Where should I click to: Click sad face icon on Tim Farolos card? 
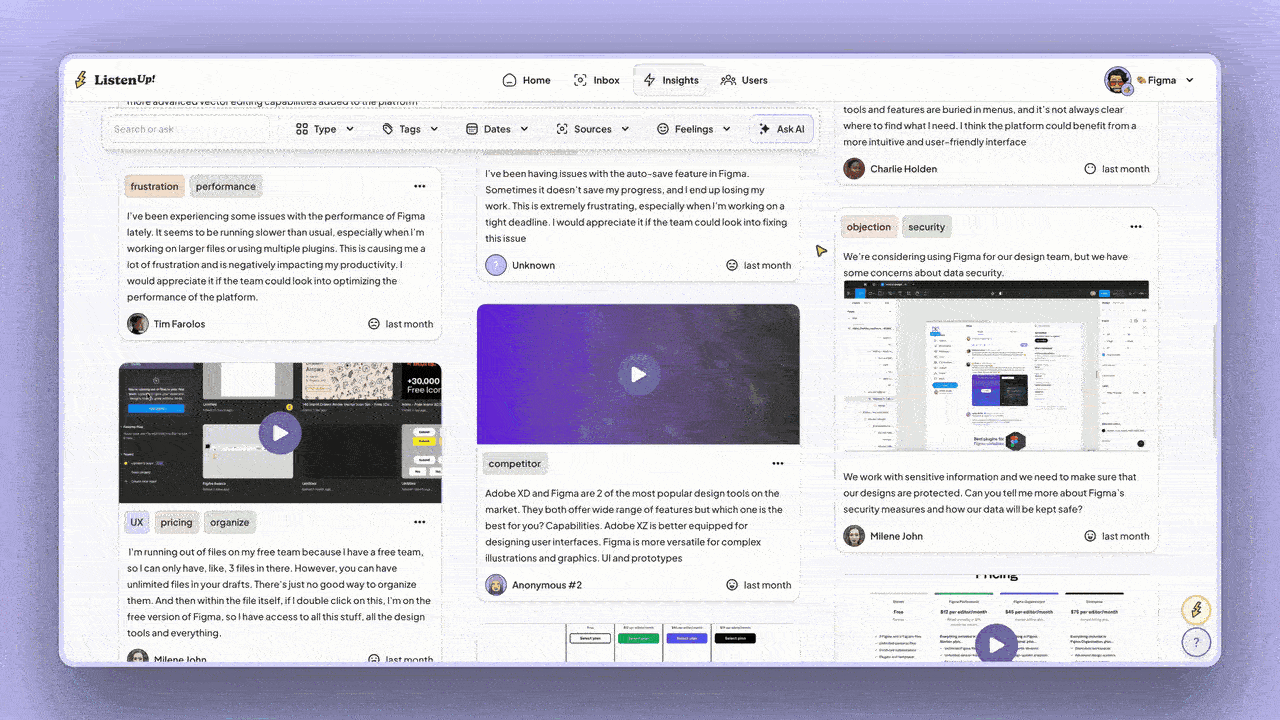(374, 324)
